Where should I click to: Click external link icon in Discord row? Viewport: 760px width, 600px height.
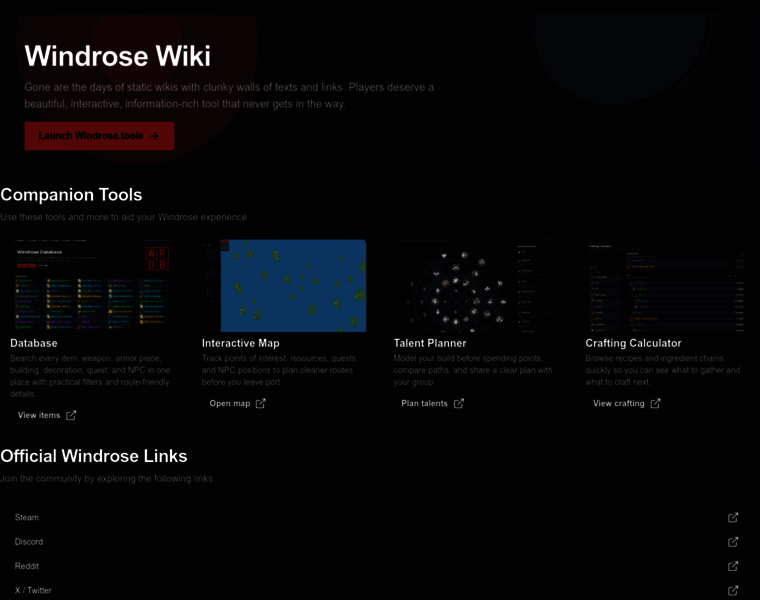coord(733,542)
